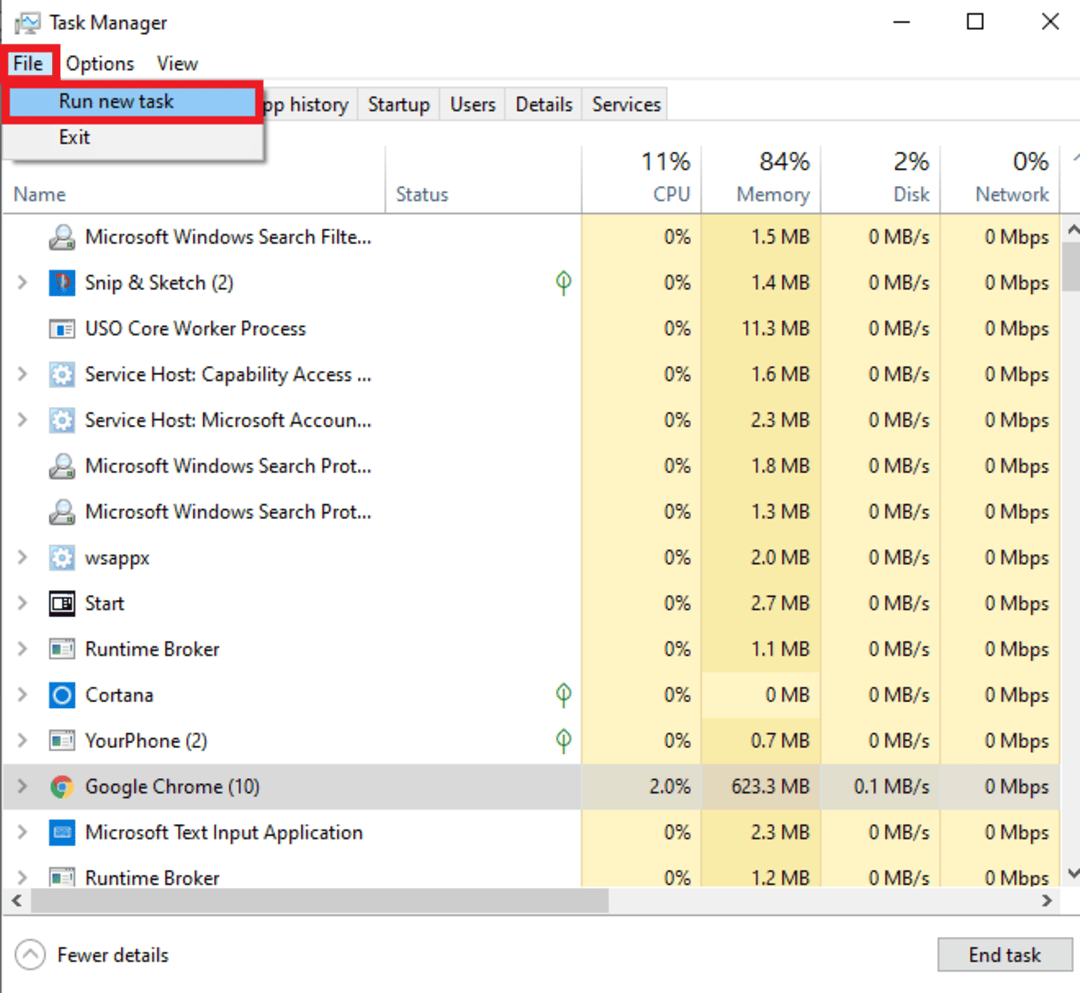The width and height of the screenshot is (1080, 993).
Task: Expand the Google Chrome (10) group
Action: [22, 786]
